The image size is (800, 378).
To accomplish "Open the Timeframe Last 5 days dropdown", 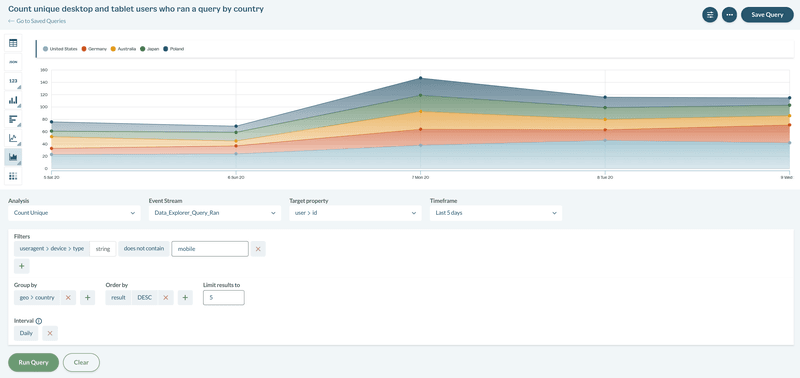I will (x=496, y=213).
